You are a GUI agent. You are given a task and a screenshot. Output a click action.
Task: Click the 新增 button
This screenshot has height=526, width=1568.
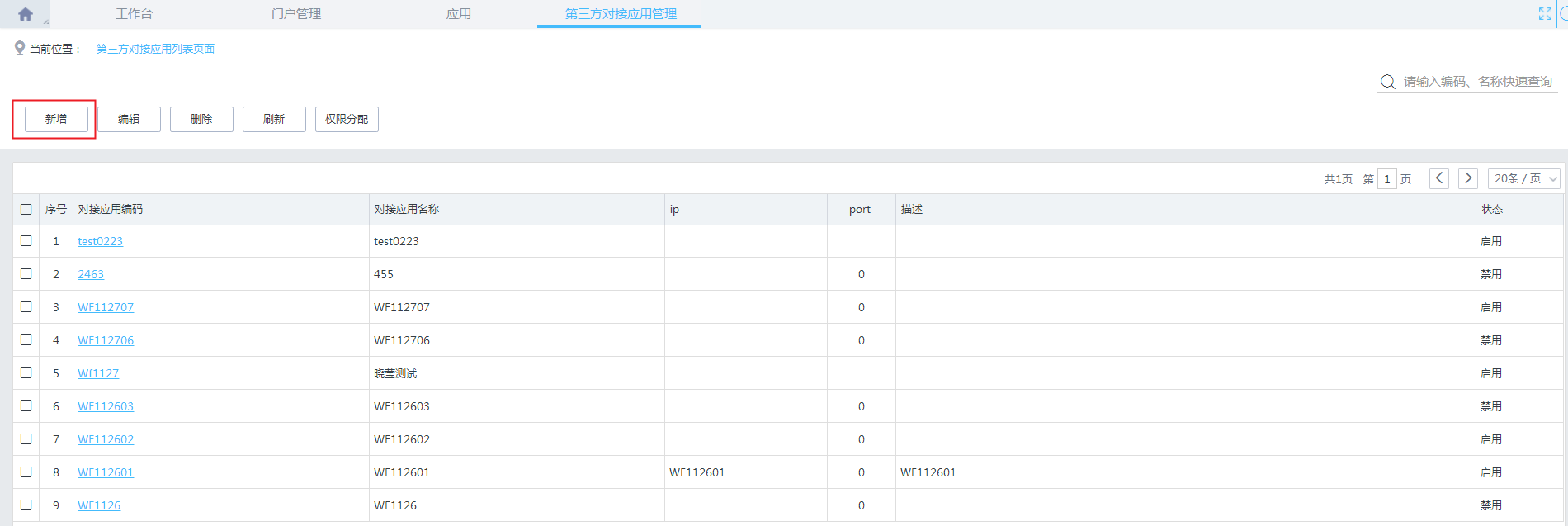tap(56, 119)
